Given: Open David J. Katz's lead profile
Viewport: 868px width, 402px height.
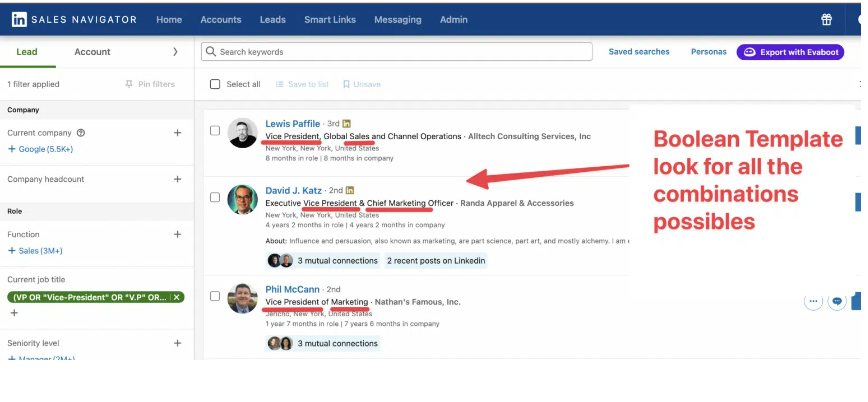Looking at the screenshot, I should pos(293,190).
